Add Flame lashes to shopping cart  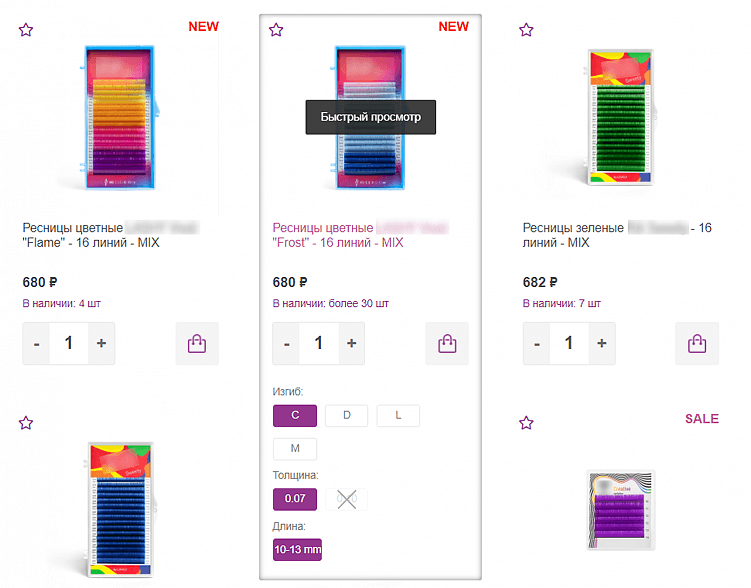[x=197, y=344]
